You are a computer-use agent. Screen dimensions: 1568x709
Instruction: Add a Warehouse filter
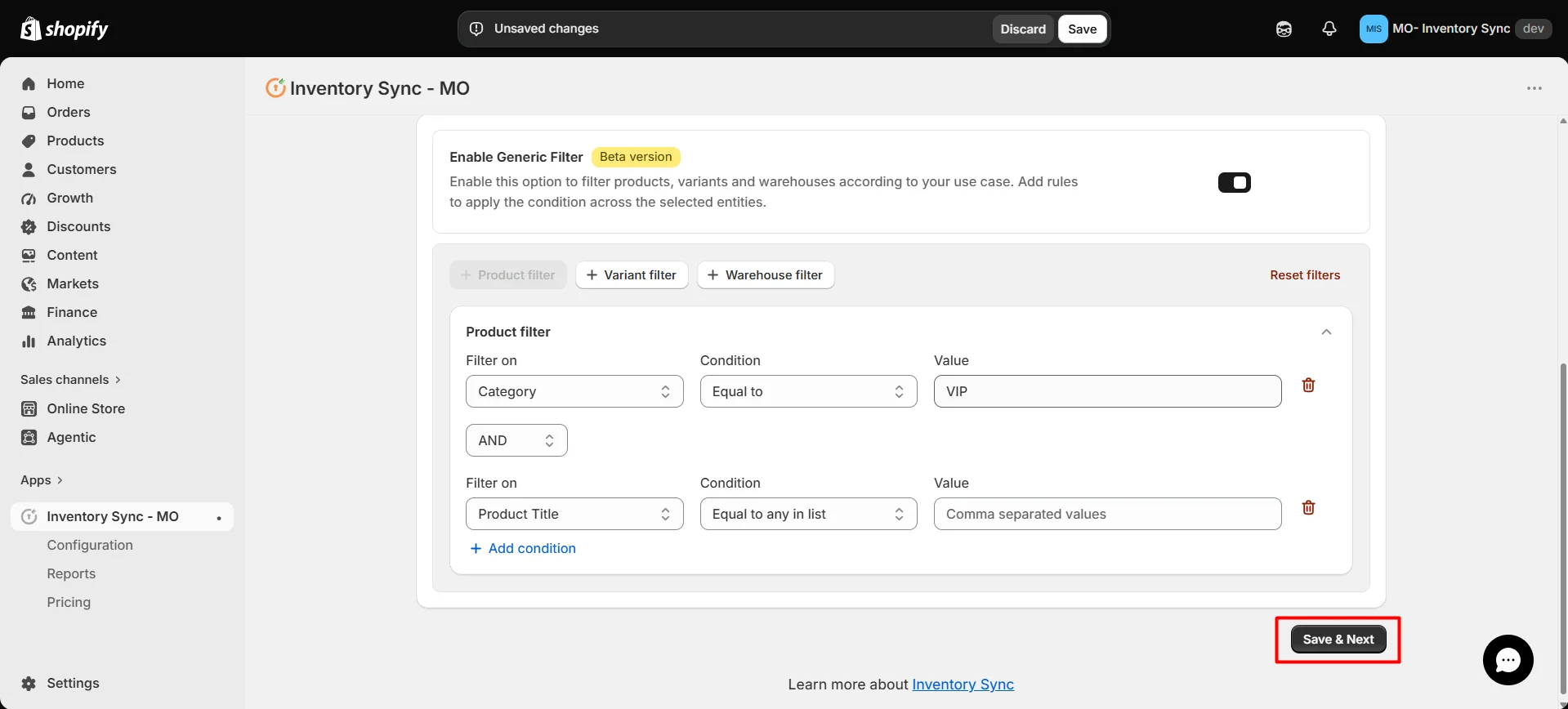tap(766, 275)
